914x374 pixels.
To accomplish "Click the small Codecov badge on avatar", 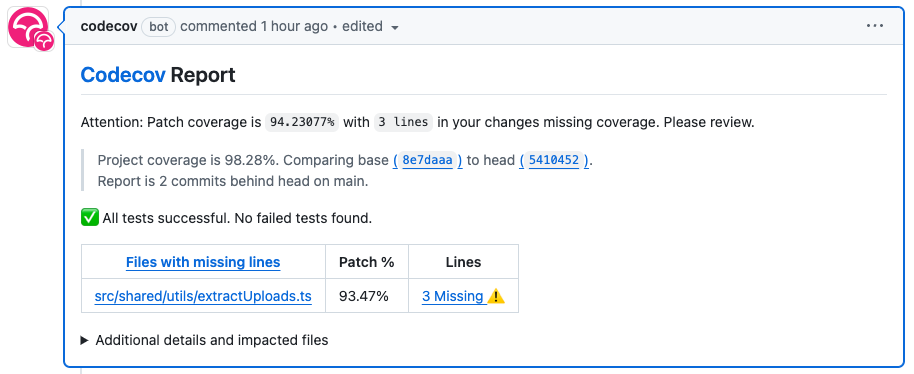I will click(x=44, y=41).
